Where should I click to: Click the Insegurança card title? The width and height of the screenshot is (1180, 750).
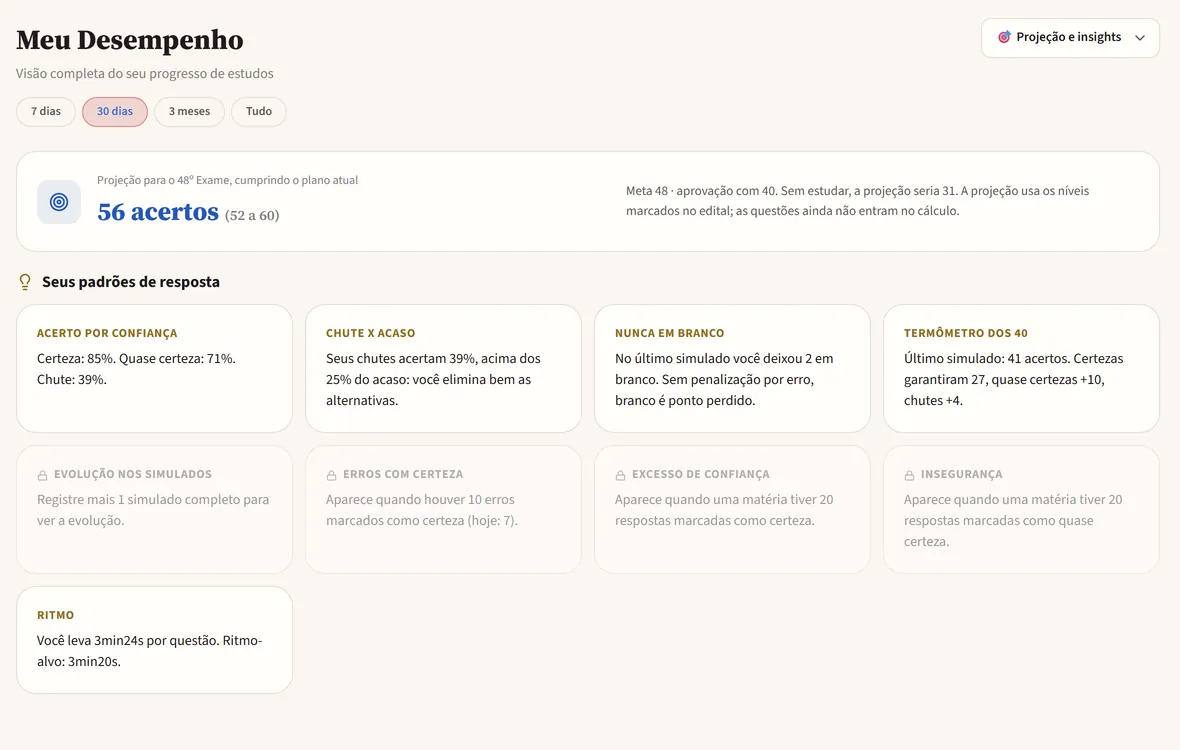coord(962,475)
